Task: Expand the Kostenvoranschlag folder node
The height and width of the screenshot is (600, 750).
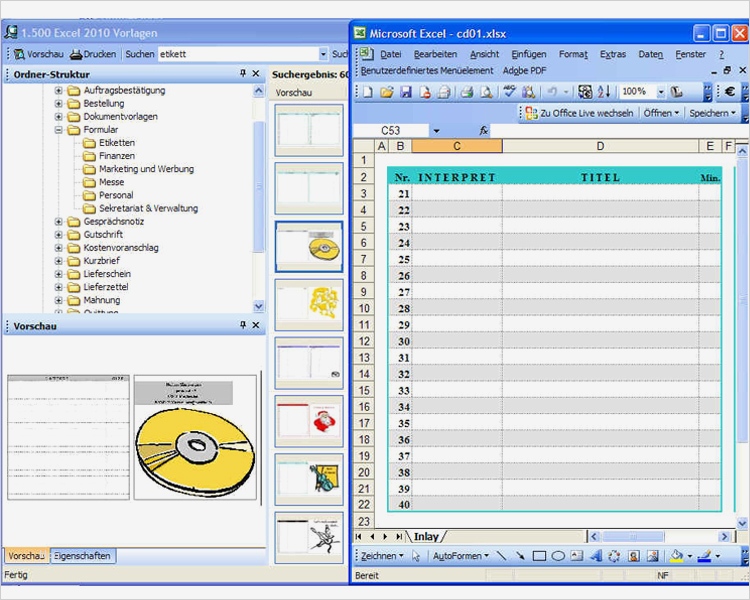Action: 58,248
